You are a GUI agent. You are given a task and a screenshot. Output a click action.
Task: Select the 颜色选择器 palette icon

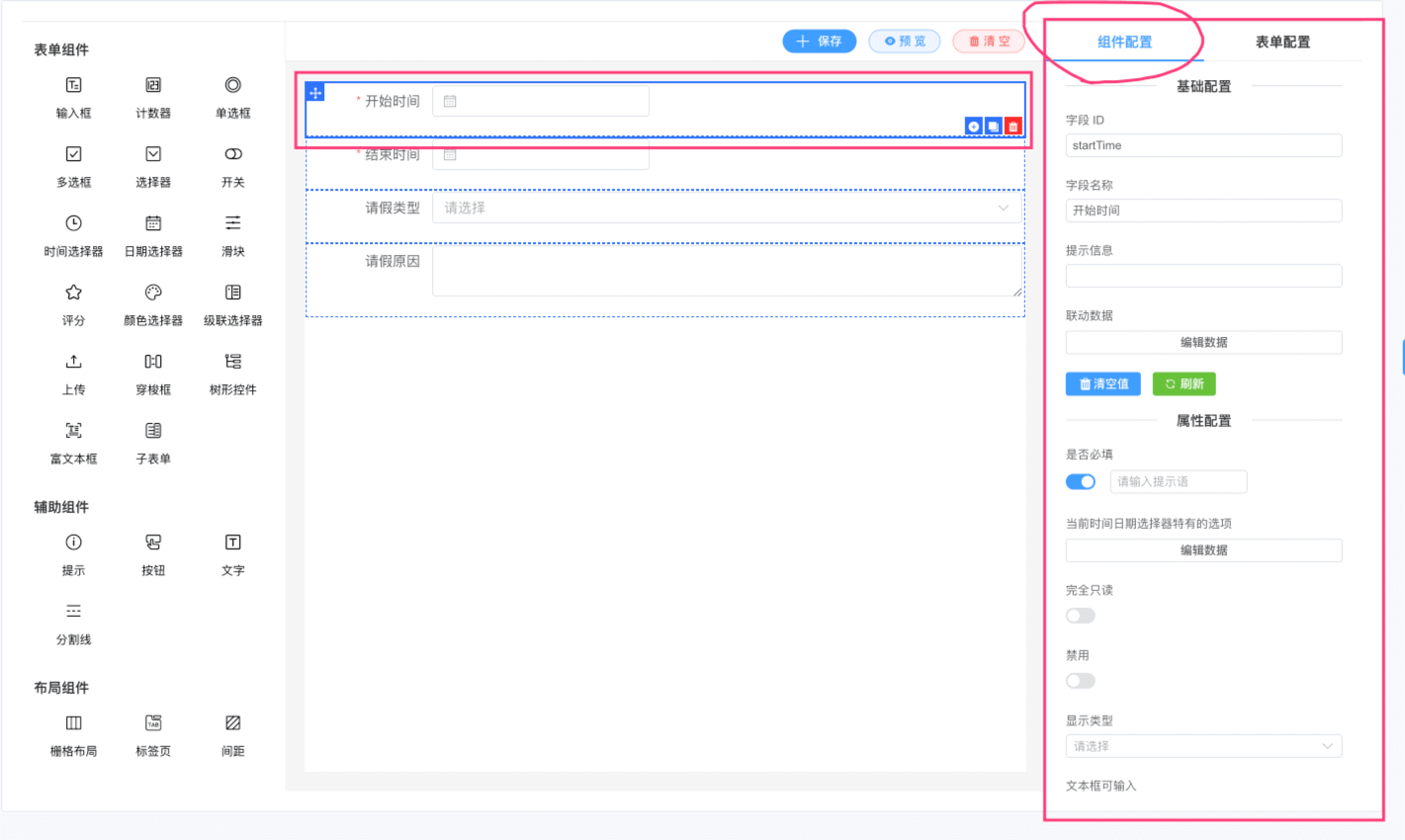pos(153,294)
